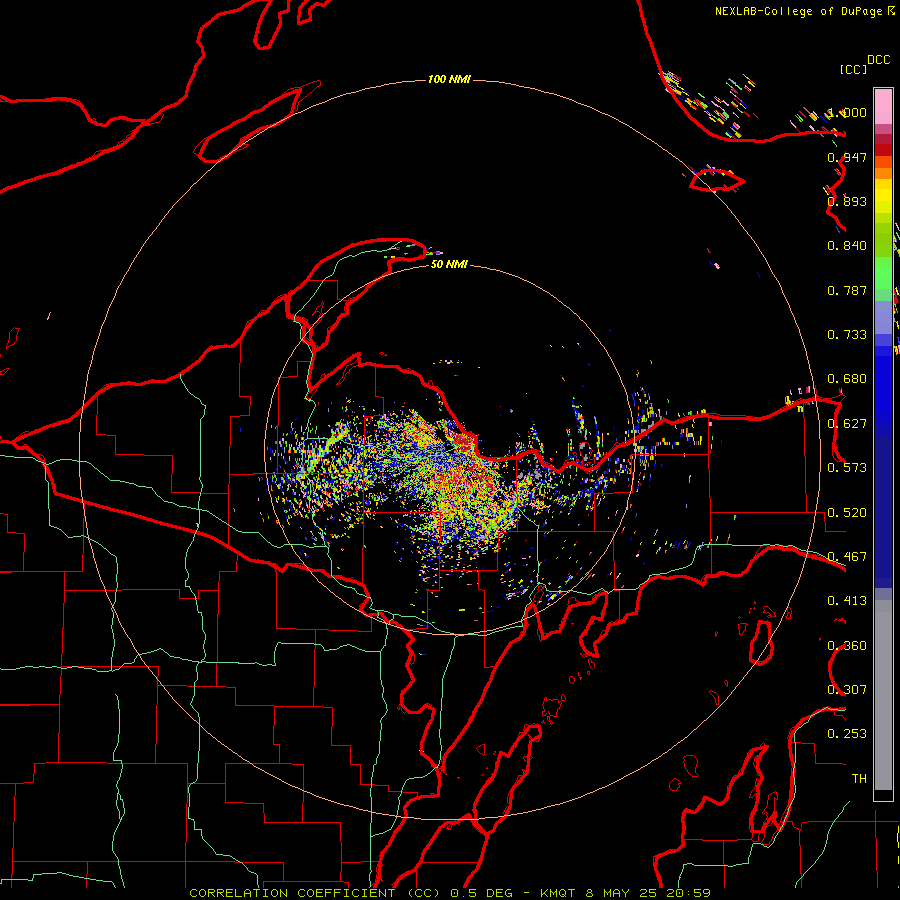Click the 0.573 color scale value
900x900 pixels.
coord(847,468)
